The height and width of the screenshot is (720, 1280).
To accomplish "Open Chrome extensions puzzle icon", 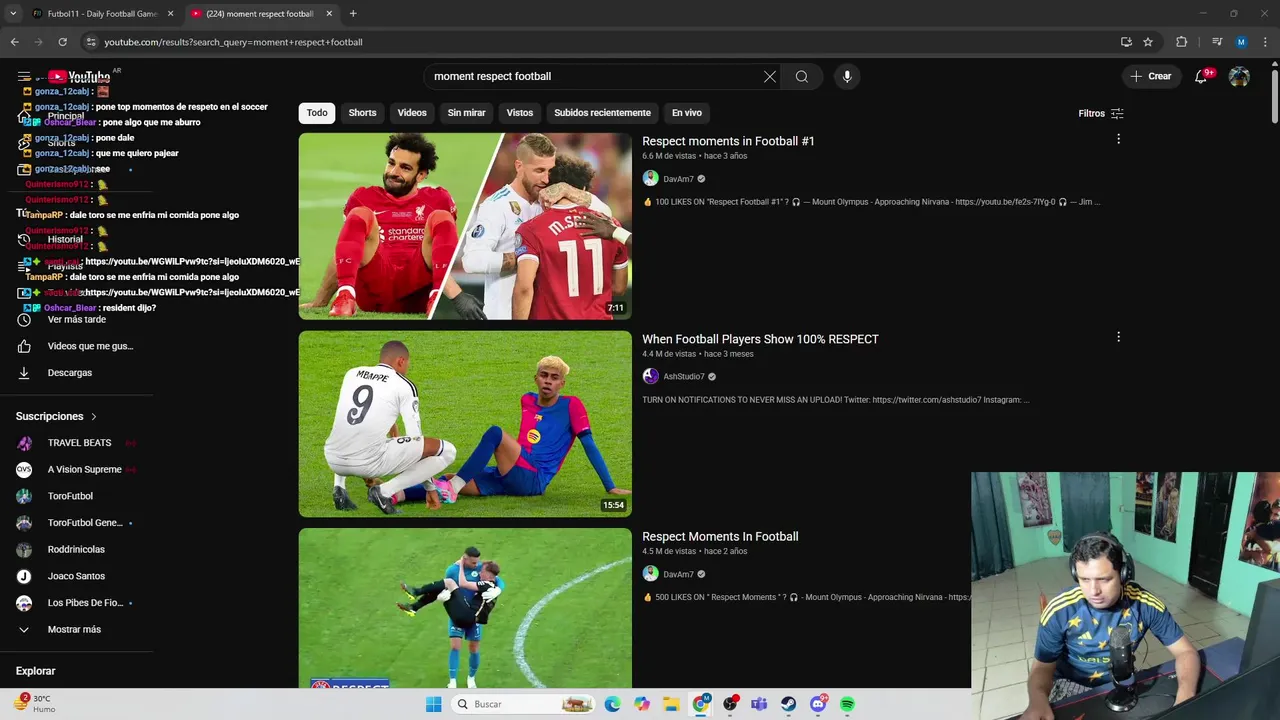I will pos(1182,42).
